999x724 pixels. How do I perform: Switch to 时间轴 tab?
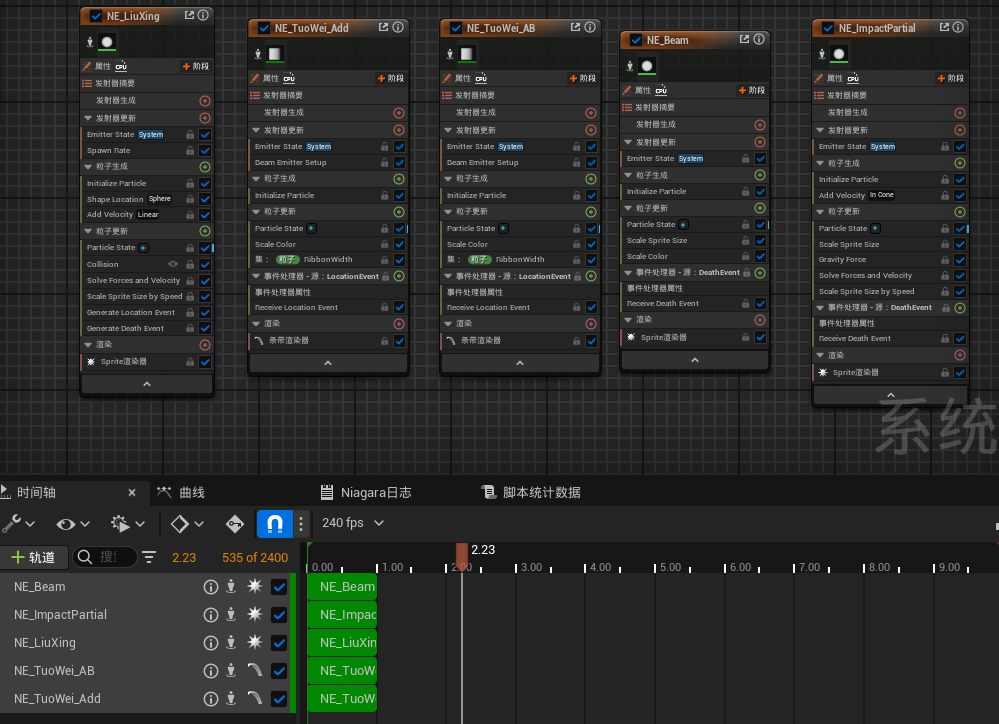pos(36,492)
